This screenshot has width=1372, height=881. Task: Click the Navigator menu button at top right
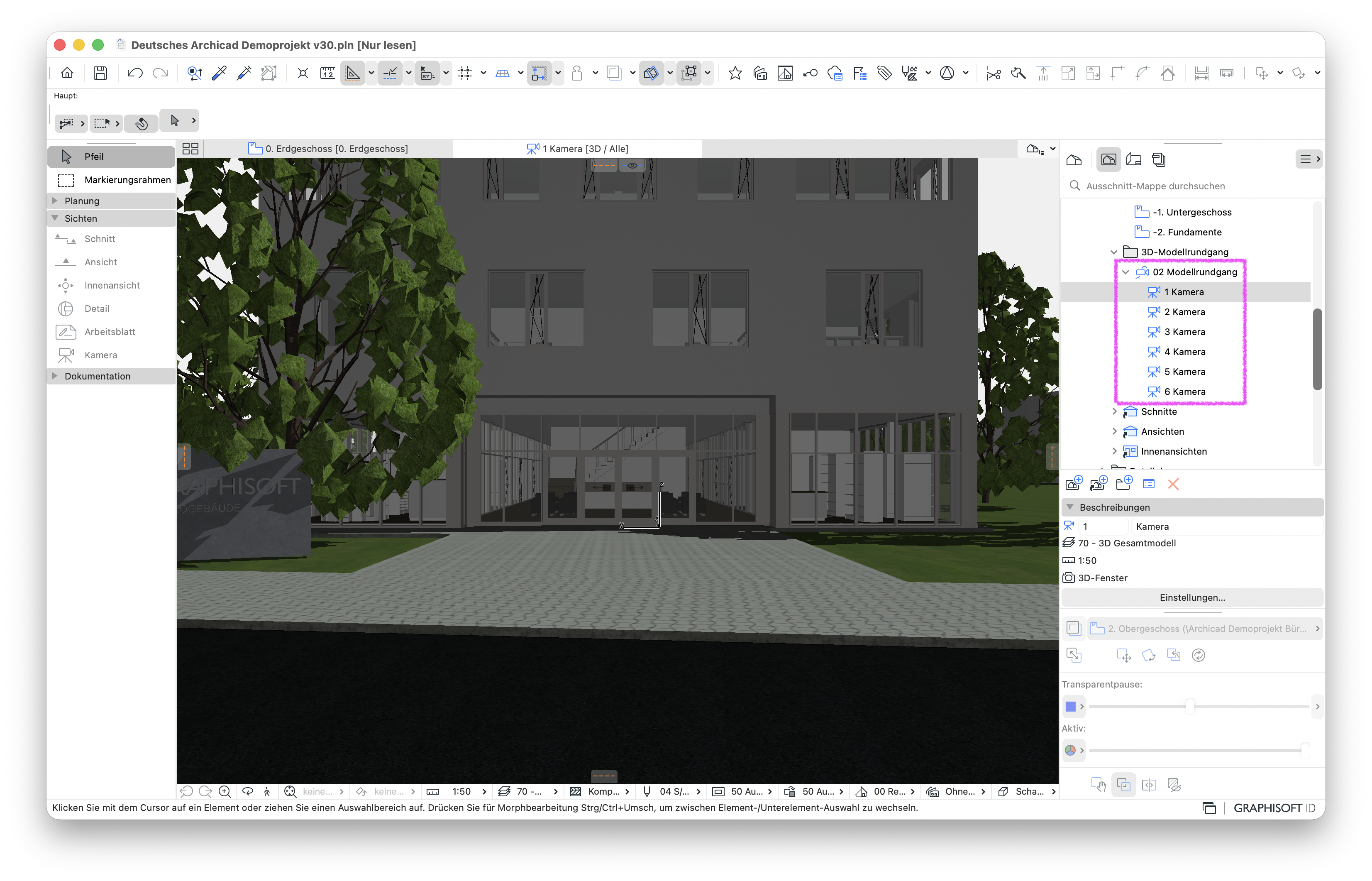click(1309, 159)
